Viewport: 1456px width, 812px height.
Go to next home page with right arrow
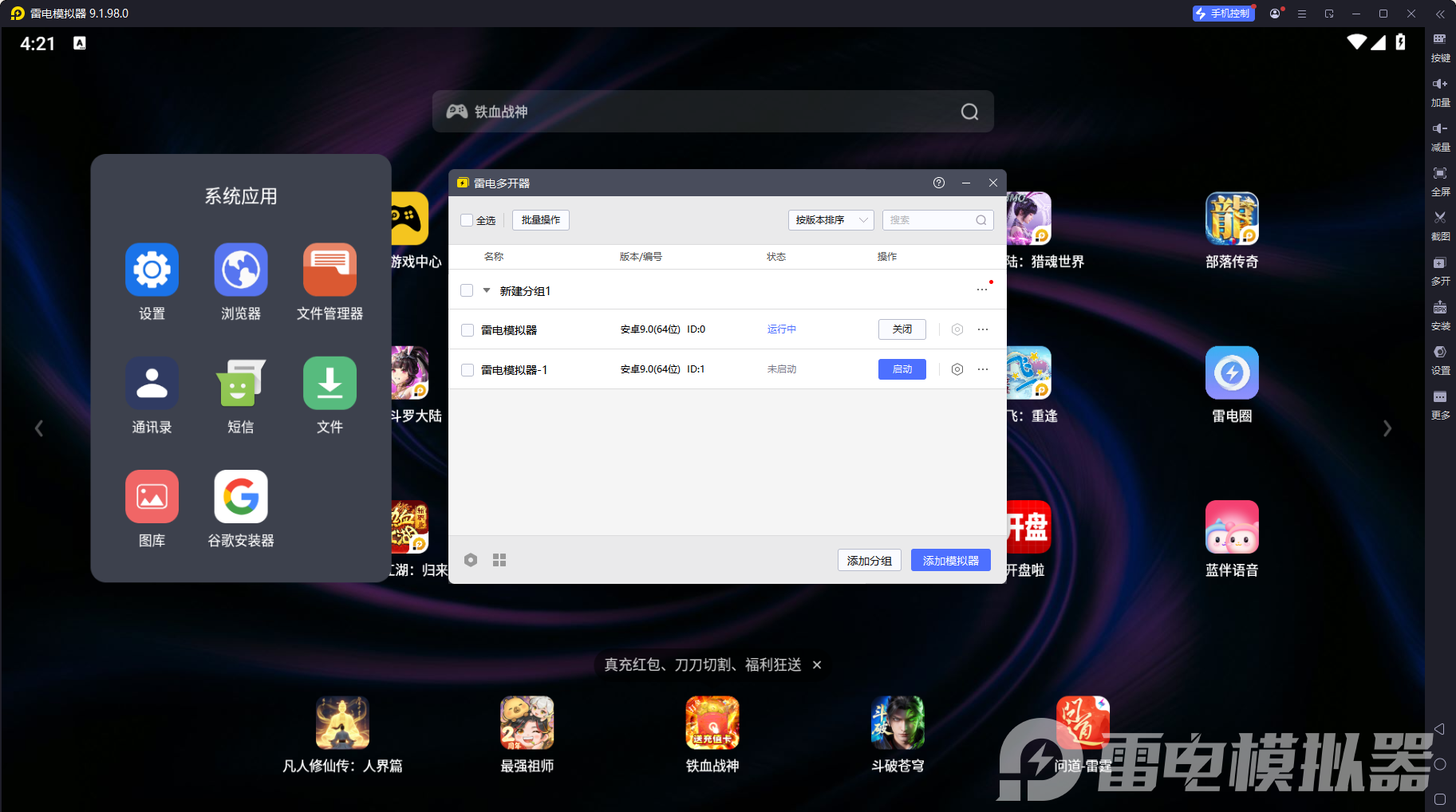(x=1387, y=428)
